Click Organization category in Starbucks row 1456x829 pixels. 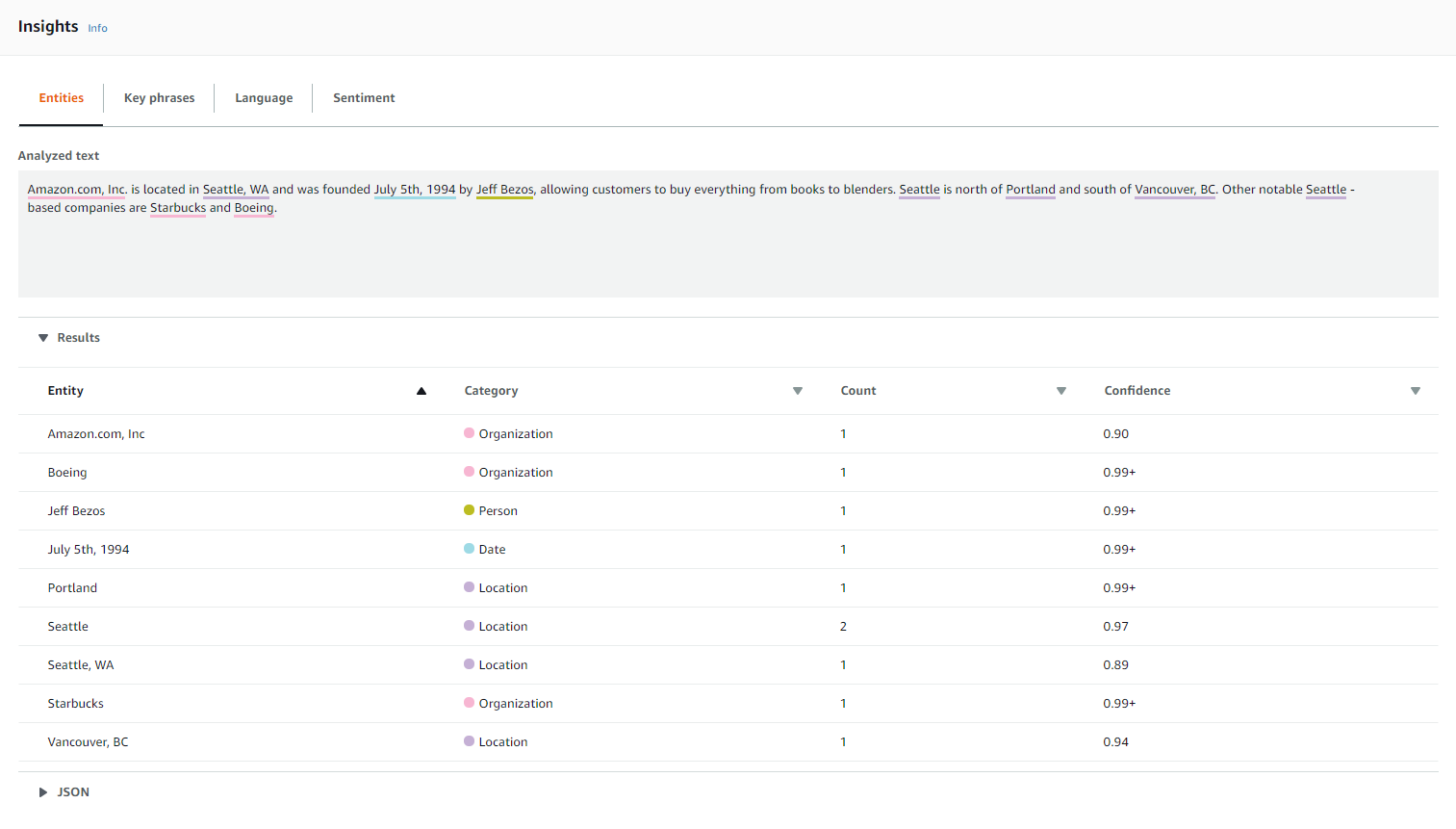516,704
